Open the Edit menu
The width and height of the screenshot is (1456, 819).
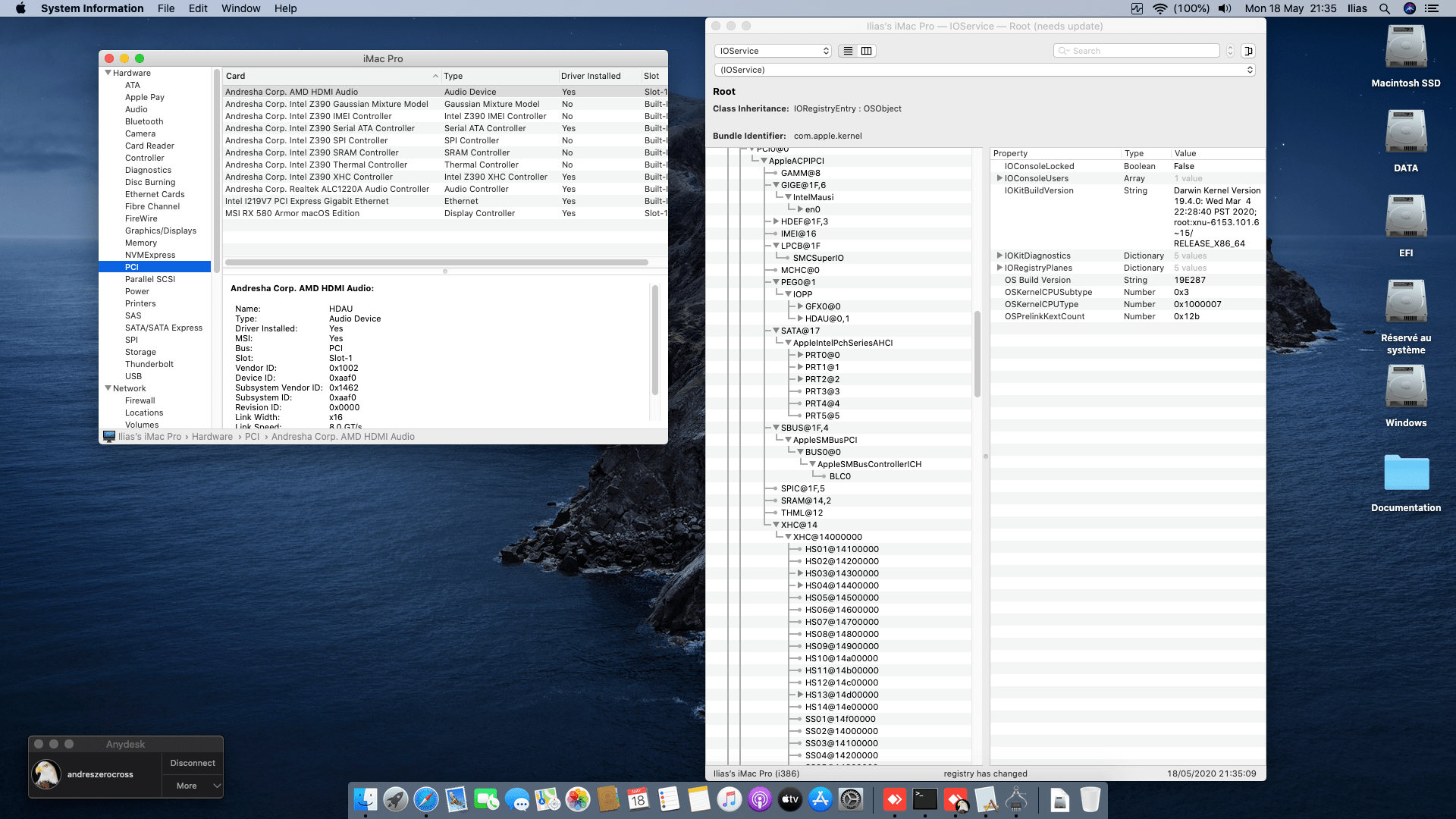tap(198, 8)
